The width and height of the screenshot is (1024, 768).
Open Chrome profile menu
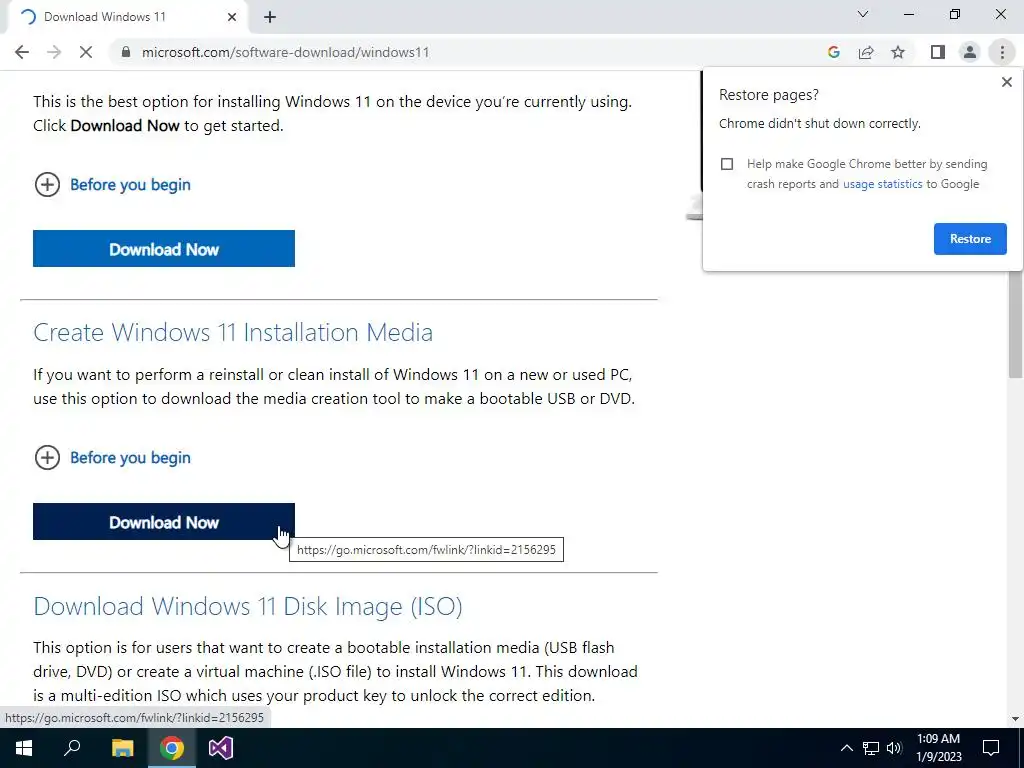pos(970,52)
